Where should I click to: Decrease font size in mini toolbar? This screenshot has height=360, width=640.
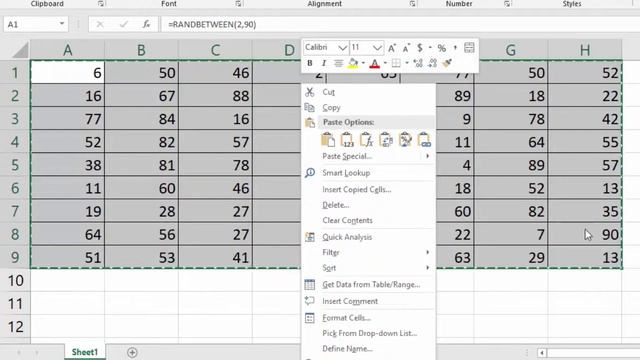click(x=406, y=48)
